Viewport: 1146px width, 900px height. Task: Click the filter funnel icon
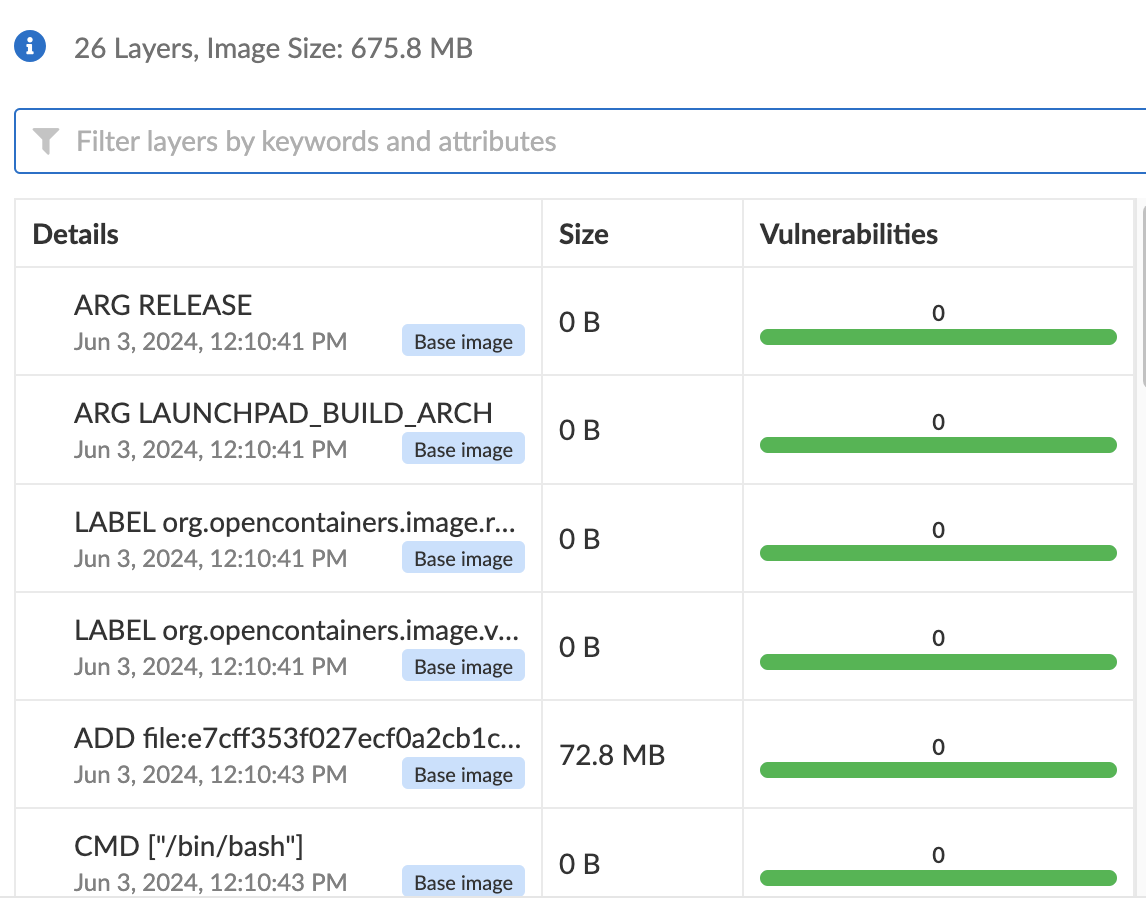[x=46, y=141]
